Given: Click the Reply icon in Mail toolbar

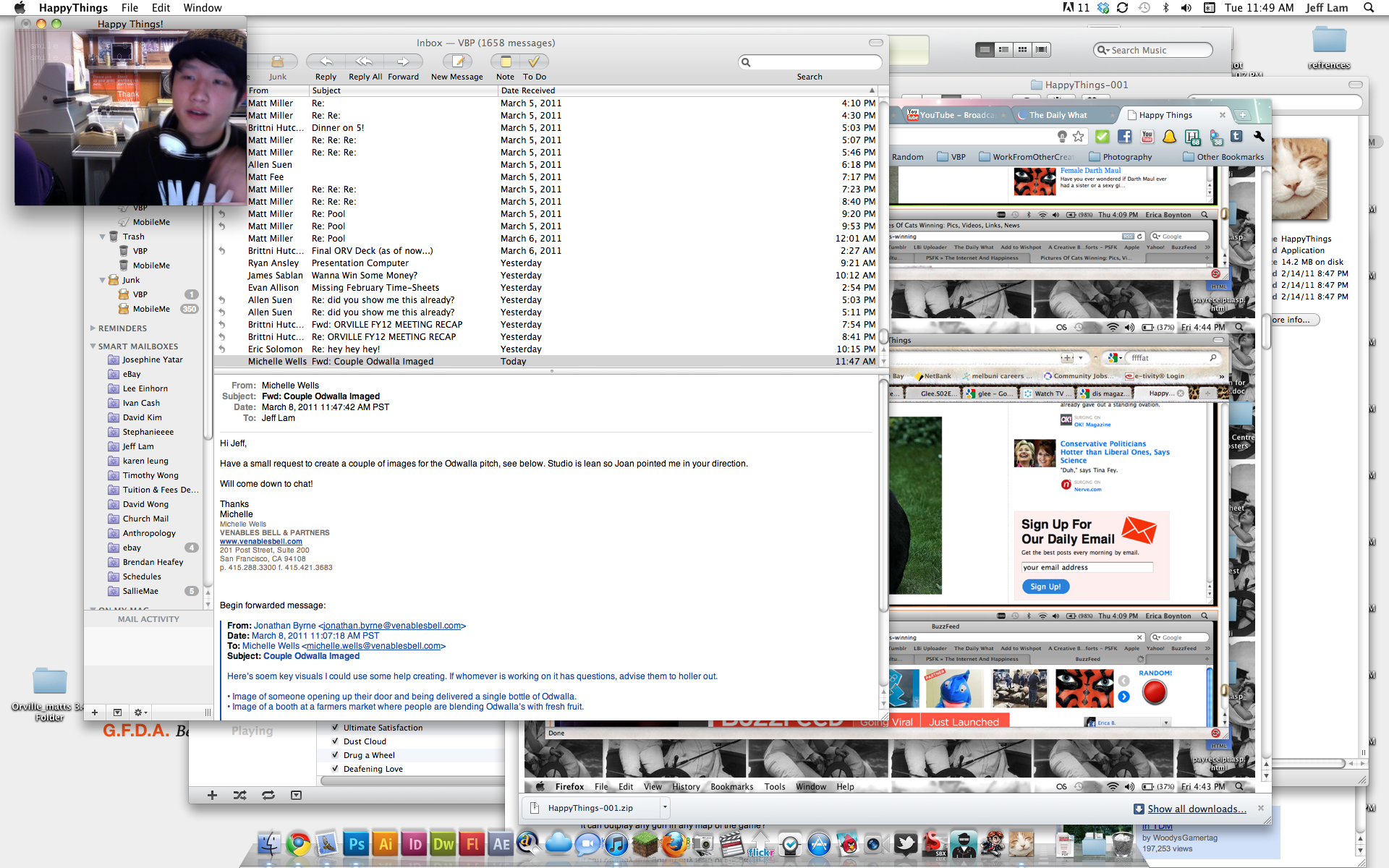Looking at the screenshot, I should [x=326, y=62].
